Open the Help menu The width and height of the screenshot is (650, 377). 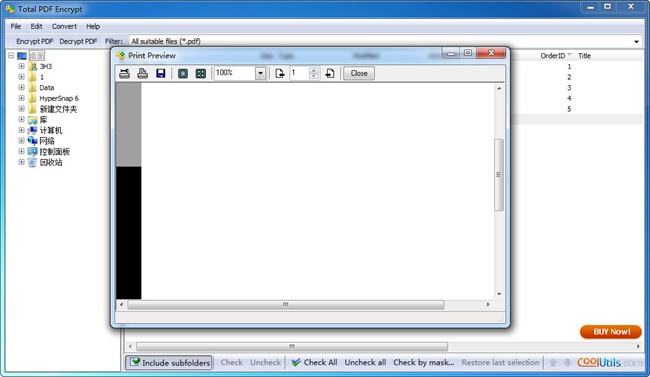[93, 26]
